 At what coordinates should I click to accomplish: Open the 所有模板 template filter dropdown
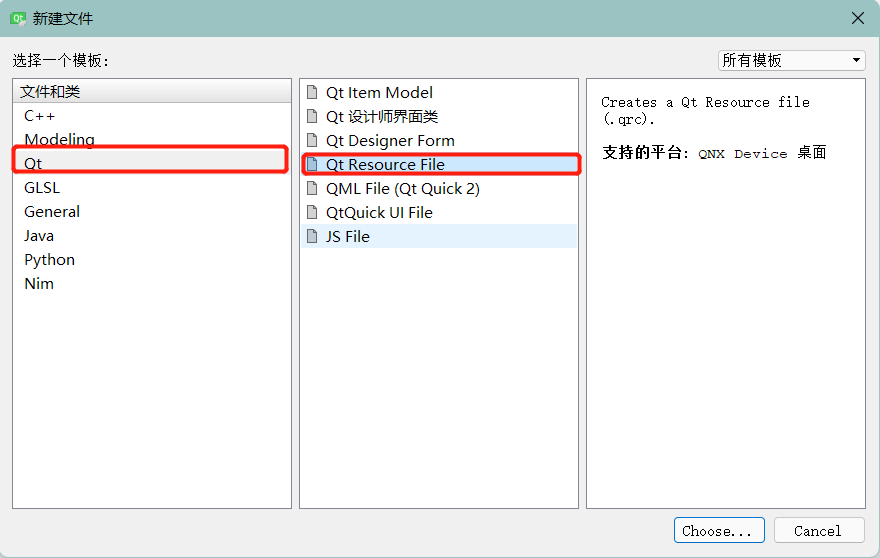[x=791, y=60]
